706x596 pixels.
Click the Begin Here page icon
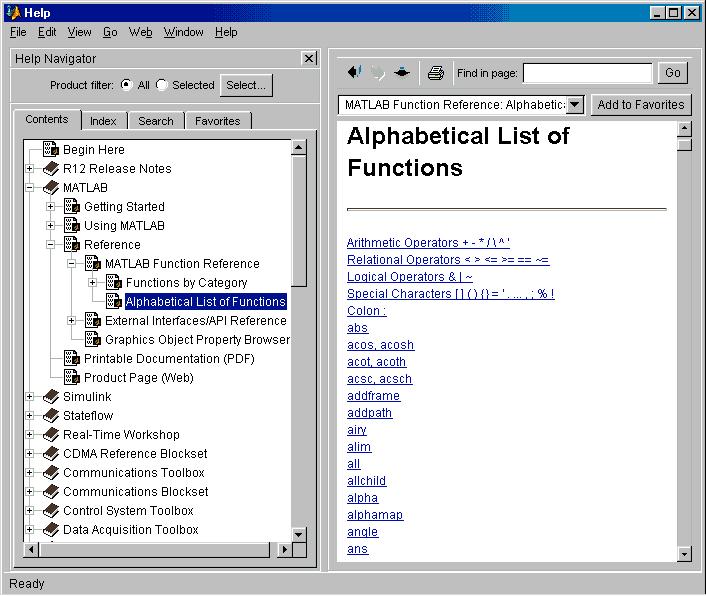point(50,149)
